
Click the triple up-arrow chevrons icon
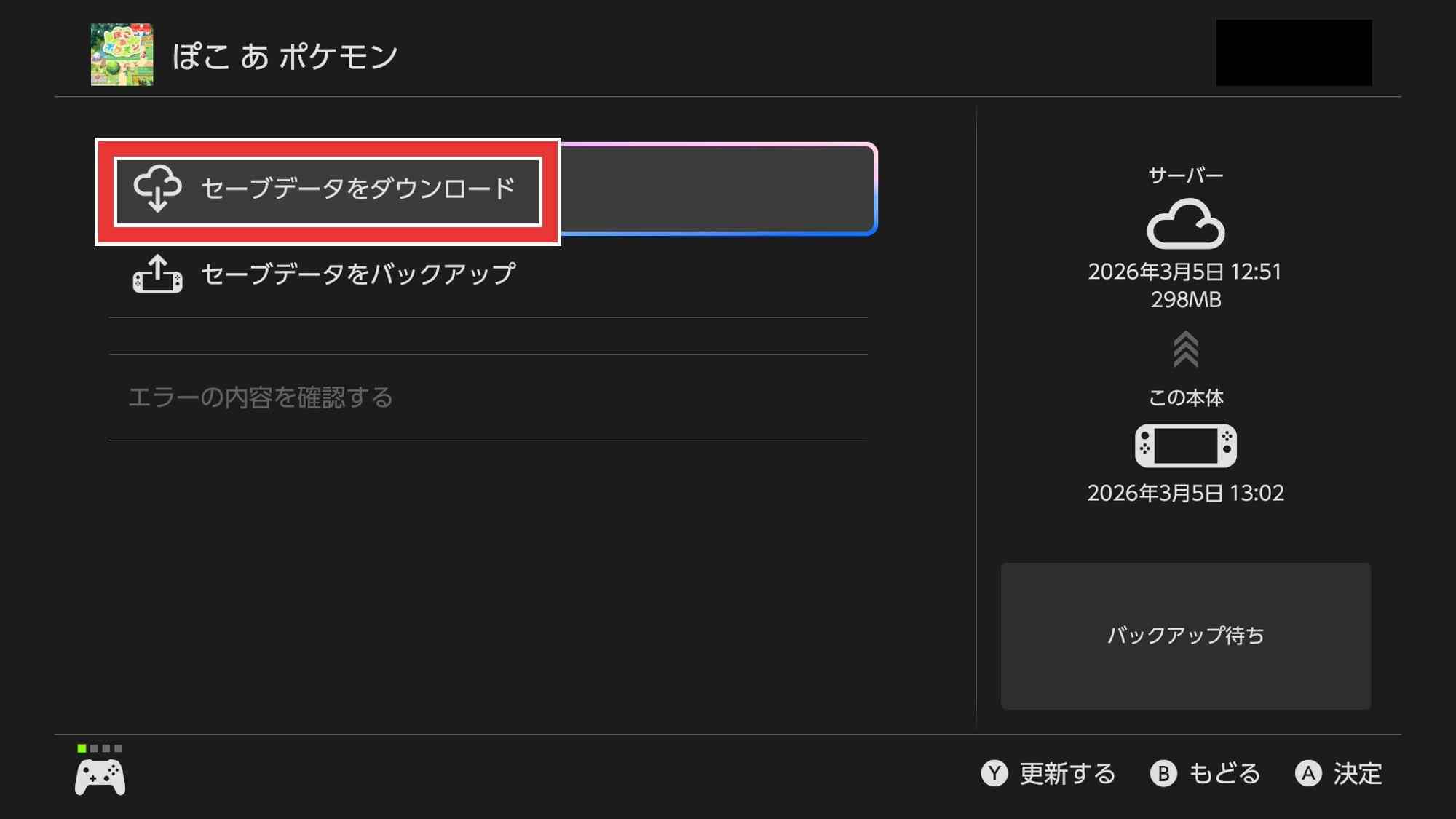tap(1185, 349)
